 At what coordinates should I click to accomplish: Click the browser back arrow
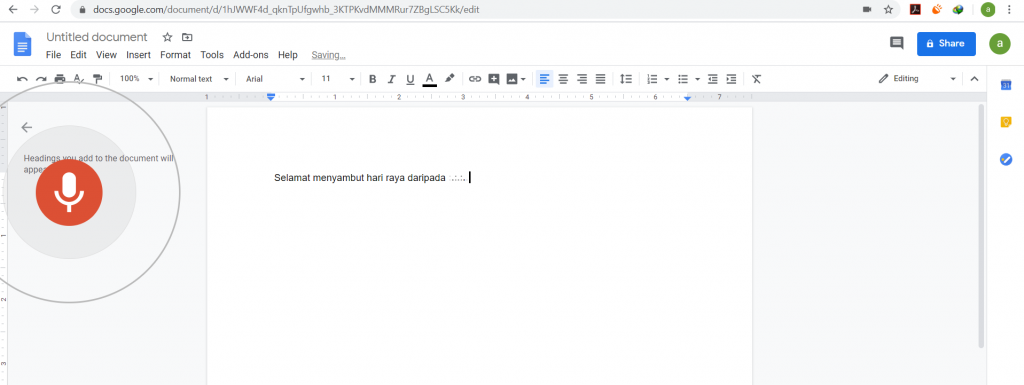point(12,10)
